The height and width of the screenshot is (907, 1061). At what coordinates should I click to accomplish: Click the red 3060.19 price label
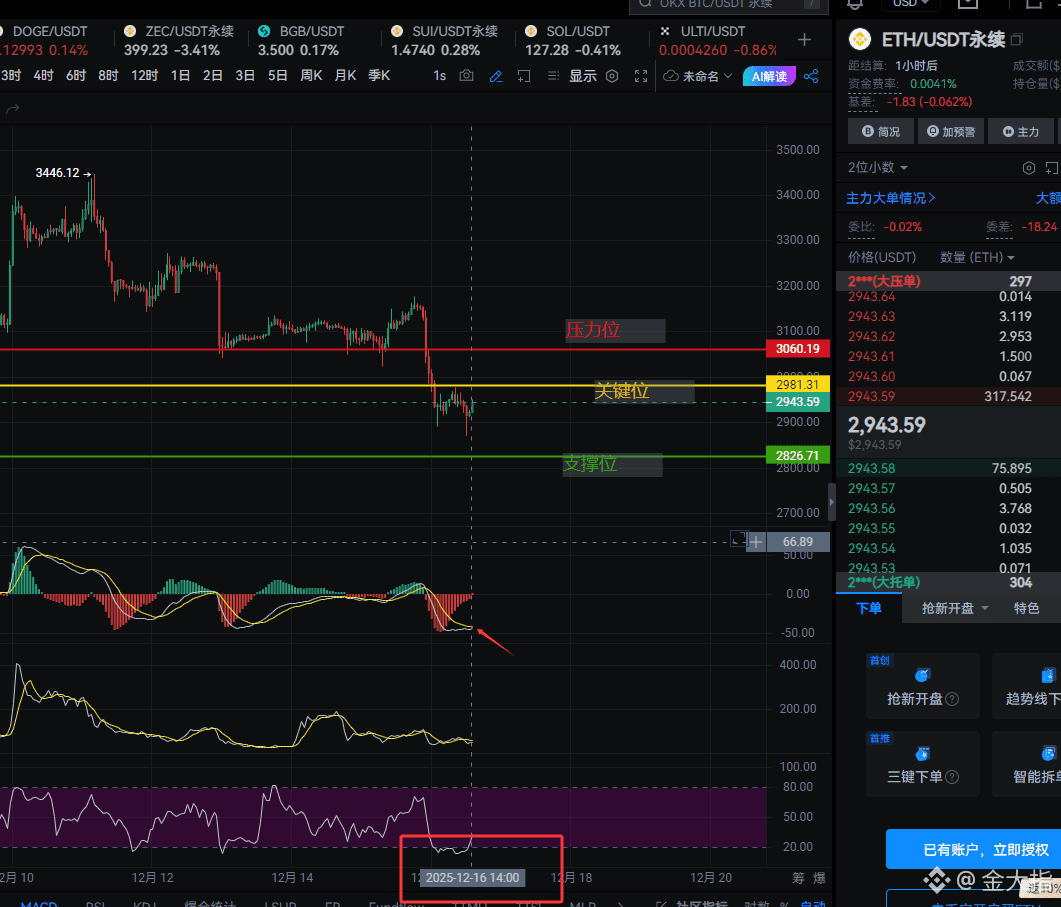(x=798, y=349)
